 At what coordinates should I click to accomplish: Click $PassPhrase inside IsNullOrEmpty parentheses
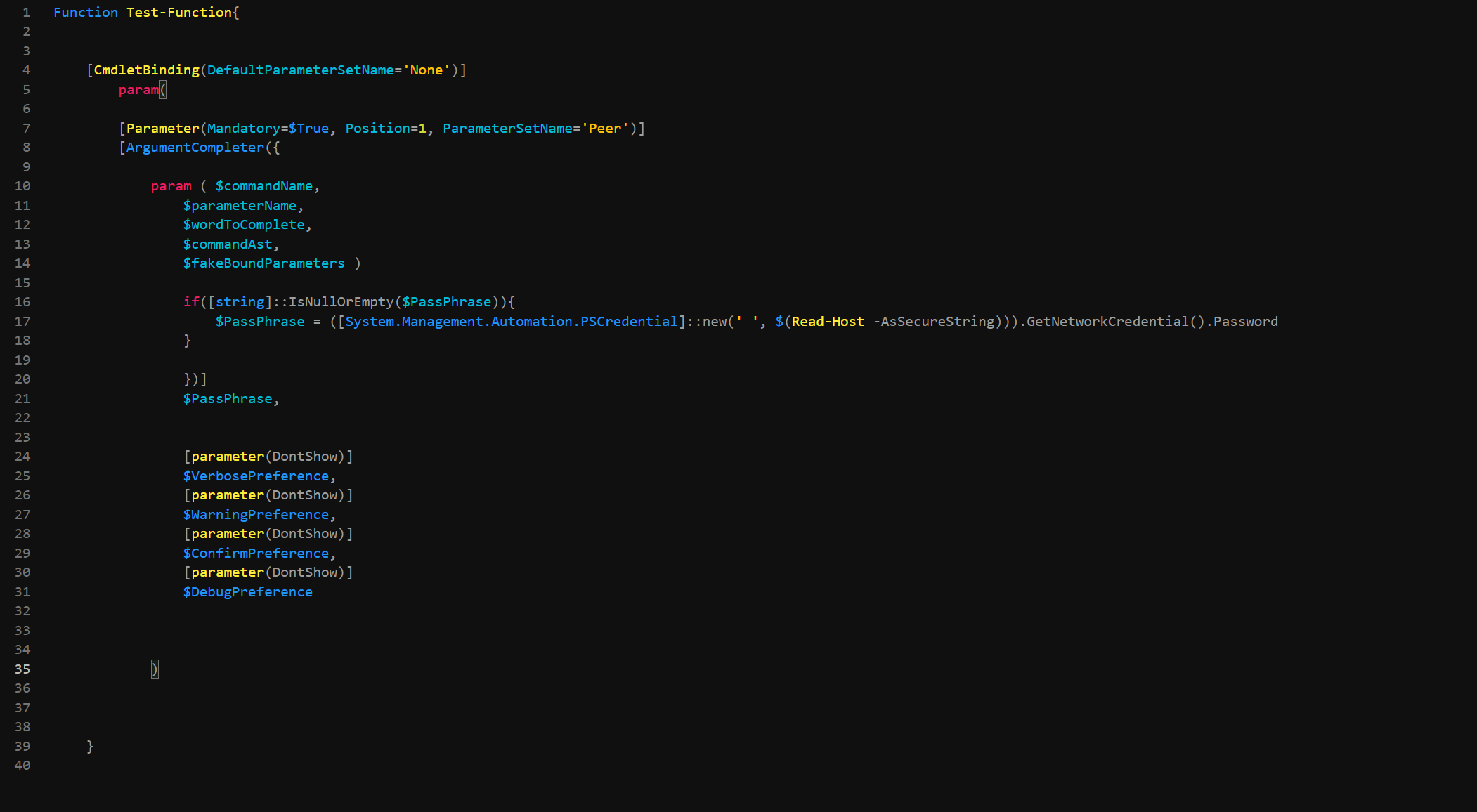coord(447,302)
